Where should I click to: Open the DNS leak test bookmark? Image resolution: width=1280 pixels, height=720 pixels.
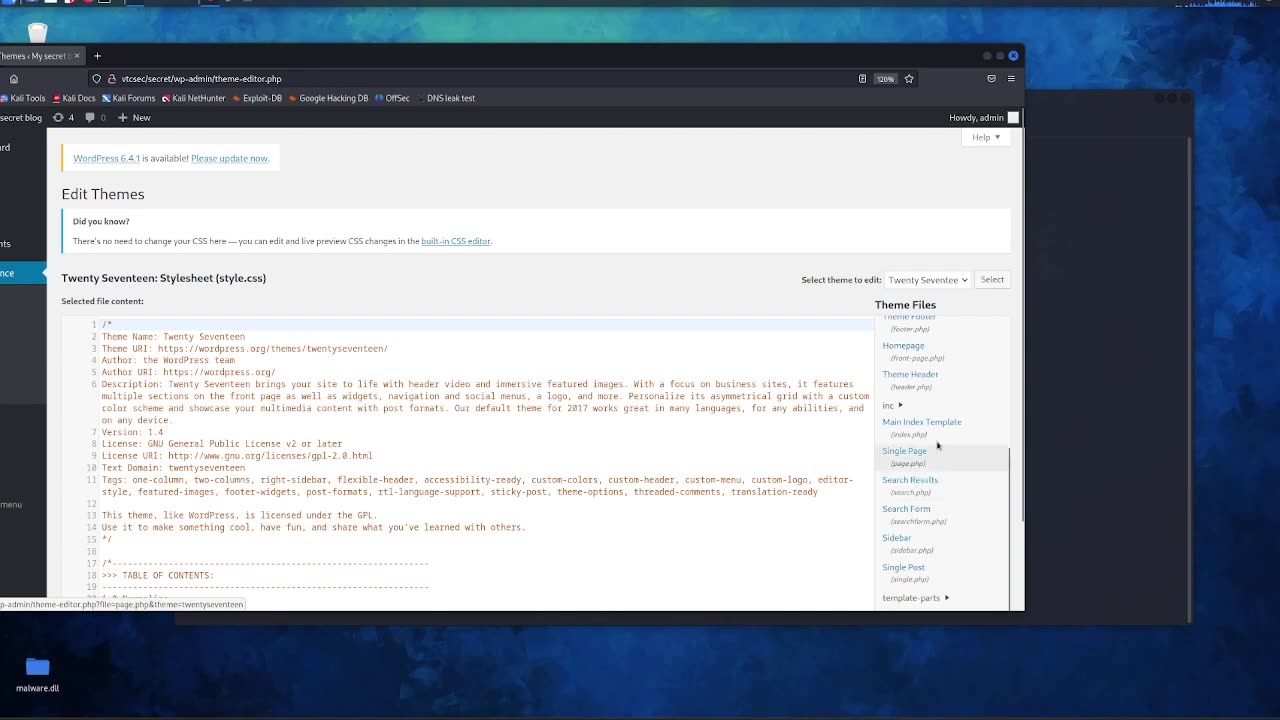(445, 98)
